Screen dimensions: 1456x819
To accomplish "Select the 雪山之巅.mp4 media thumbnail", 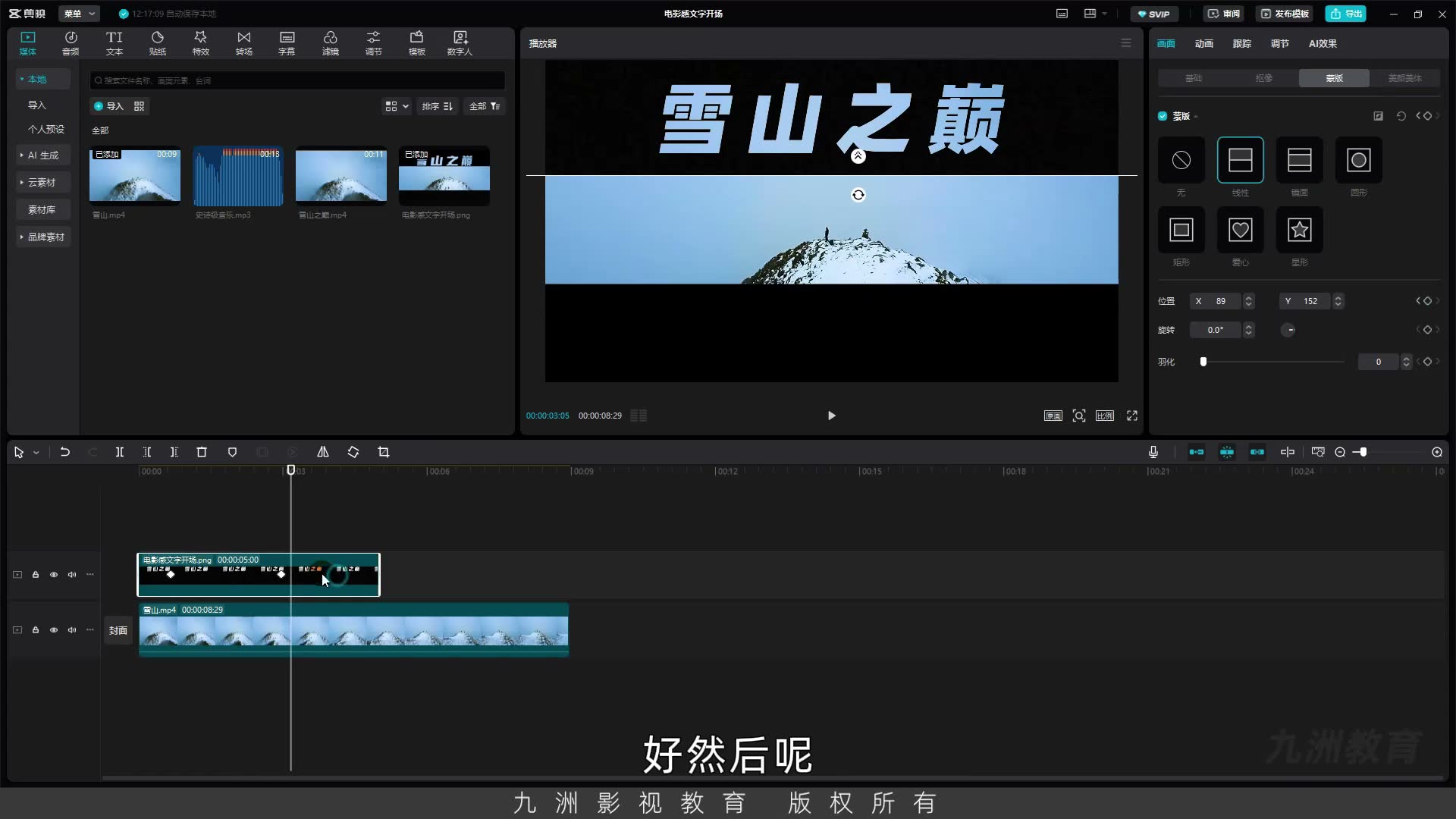I will click(341, 176).
